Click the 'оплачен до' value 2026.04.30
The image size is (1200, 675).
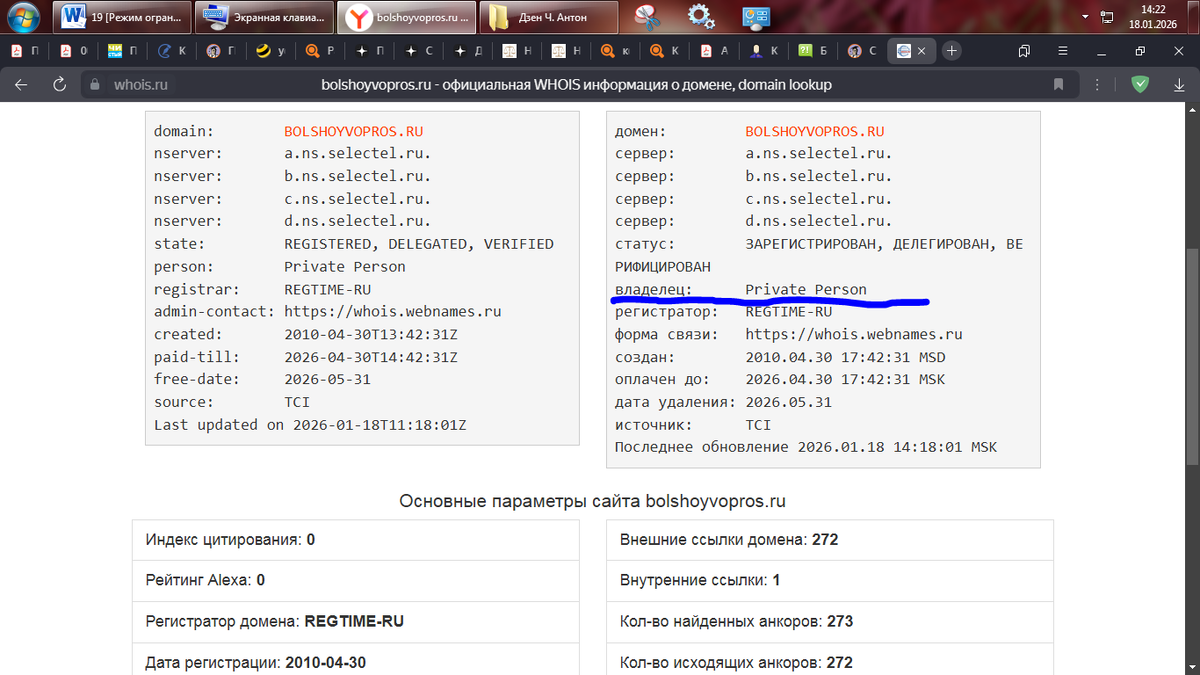(845, 379)
